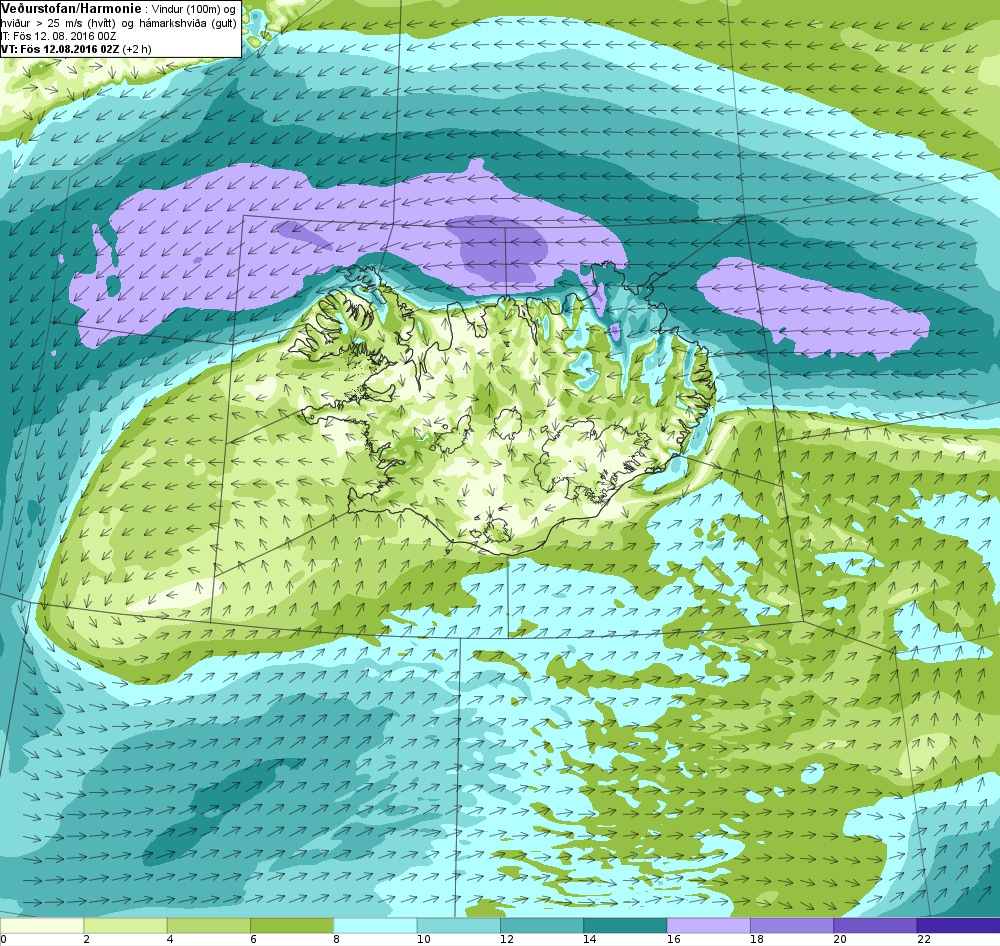Click the light green 2–4 m/s legend swatch
This screenshot has height=946, width=1000.
click(126, 924)
